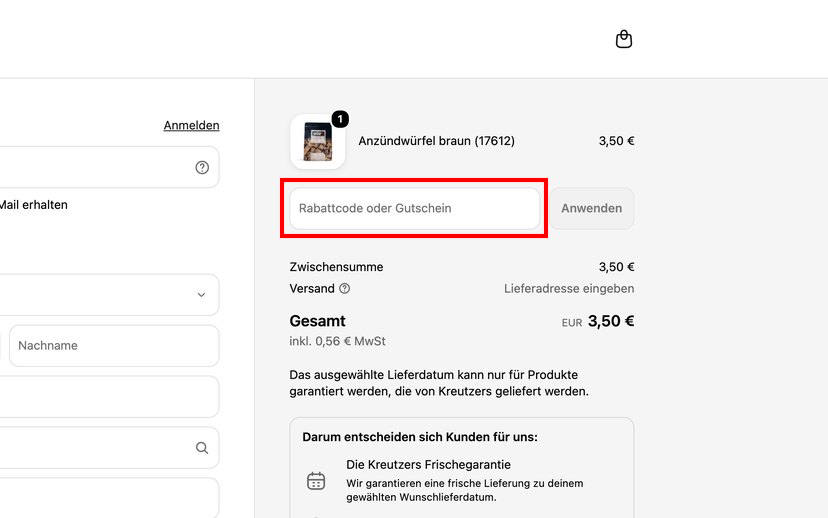Viewport: 828px width, 518px height.
Task: Click the magnifier search icon in address field
Action: pyautogui.click(x=202, y=448)
